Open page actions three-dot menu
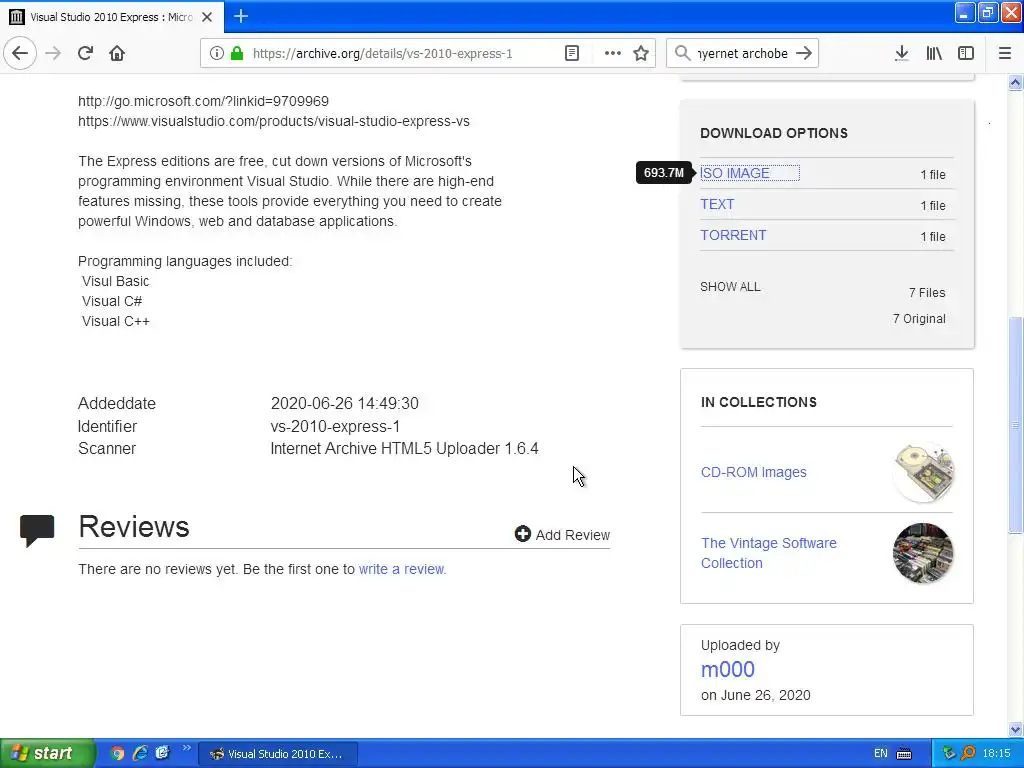 coord(613,53)
